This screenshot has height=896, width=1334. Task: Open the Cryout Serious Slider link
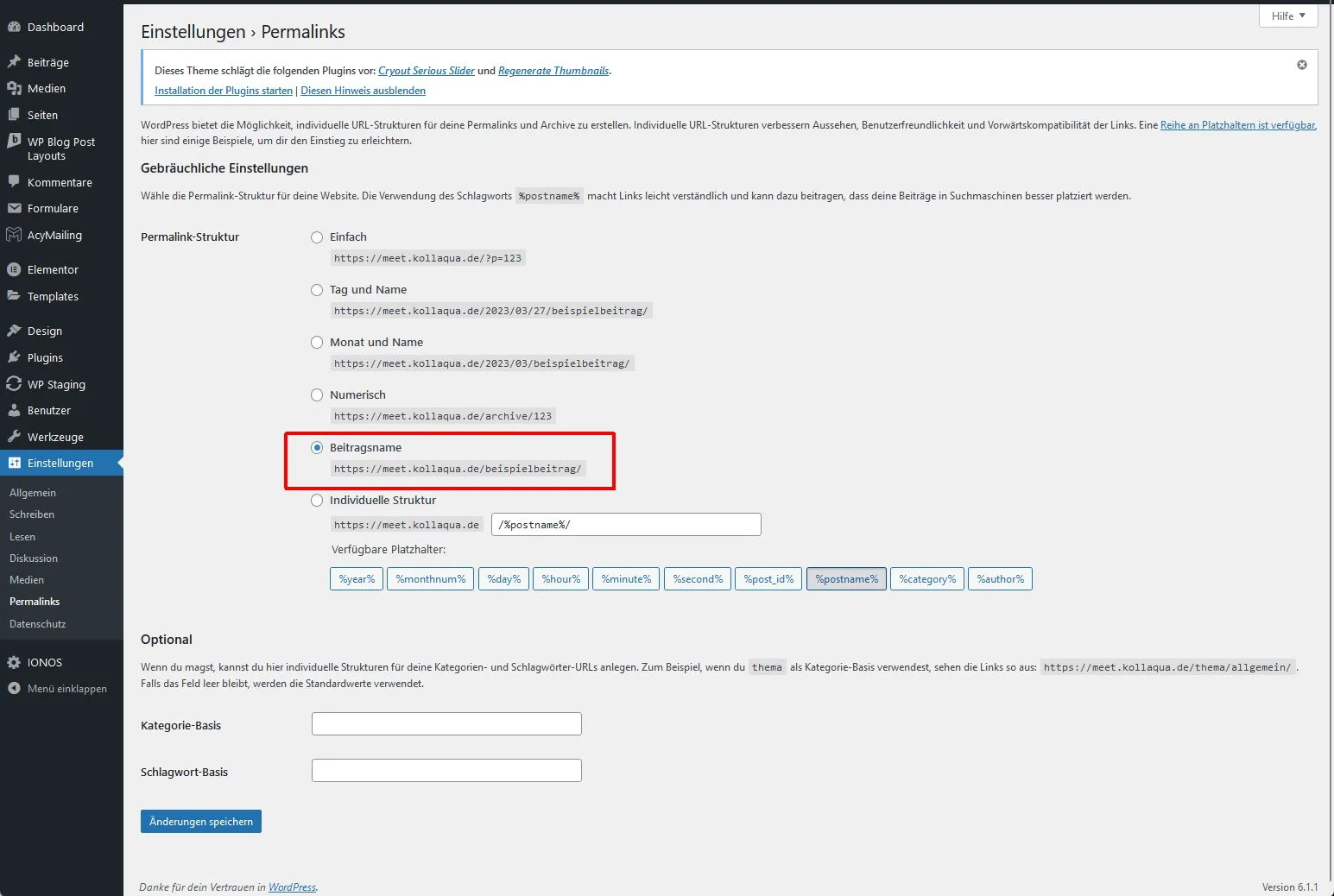pos(427,71)
